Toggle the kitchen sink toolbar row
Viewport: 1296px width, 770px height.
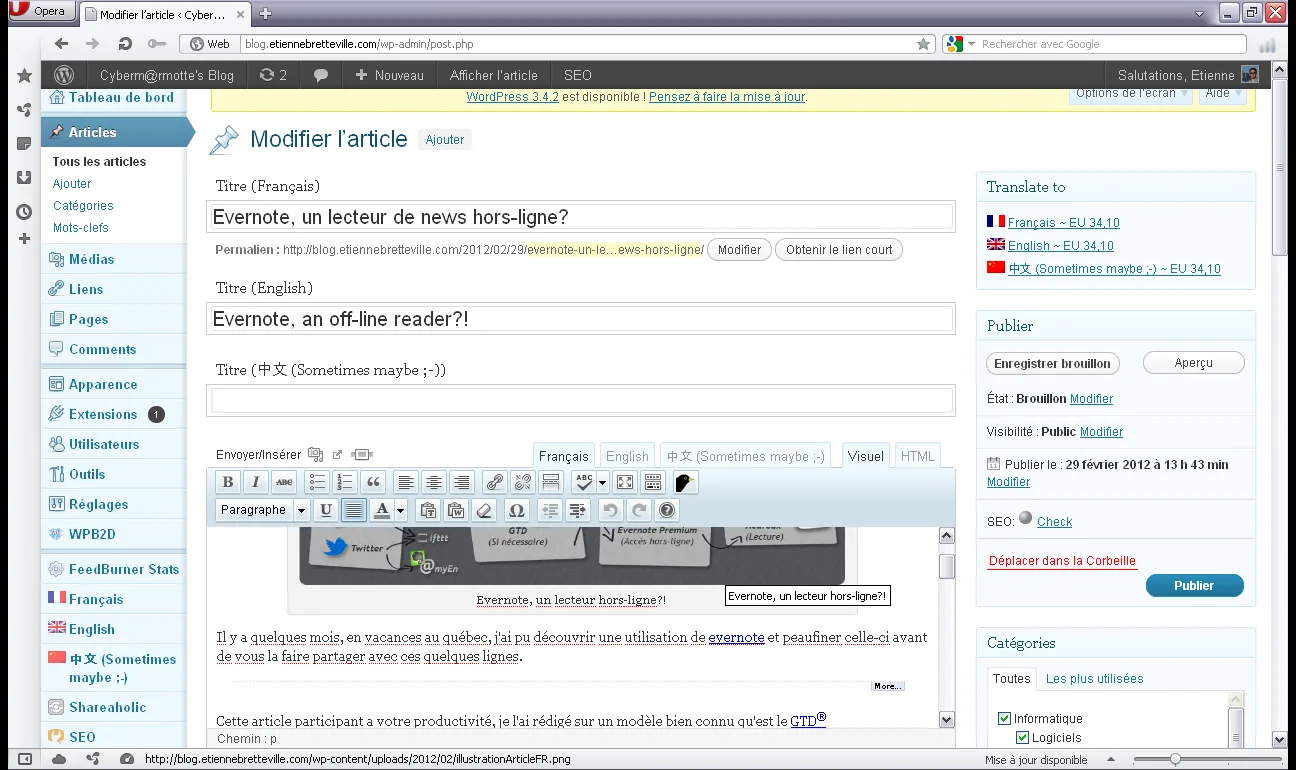(x=653, y=482)
